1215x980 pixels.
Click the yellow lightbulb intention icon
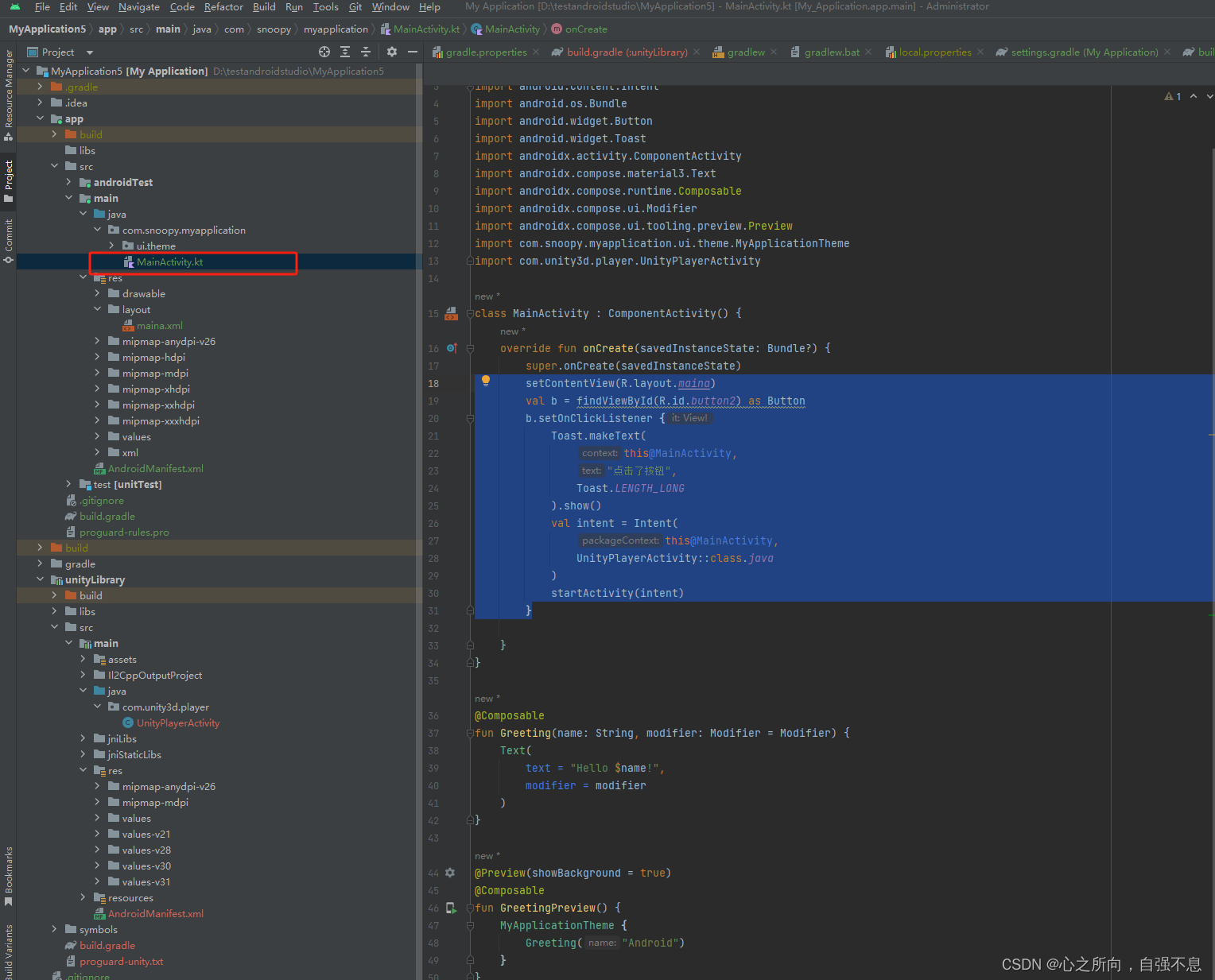point(486,381)
